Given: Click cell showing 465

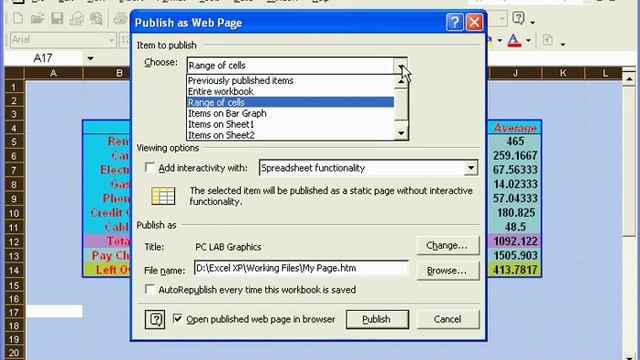Looking at the screenshot, I should (515, 141).
